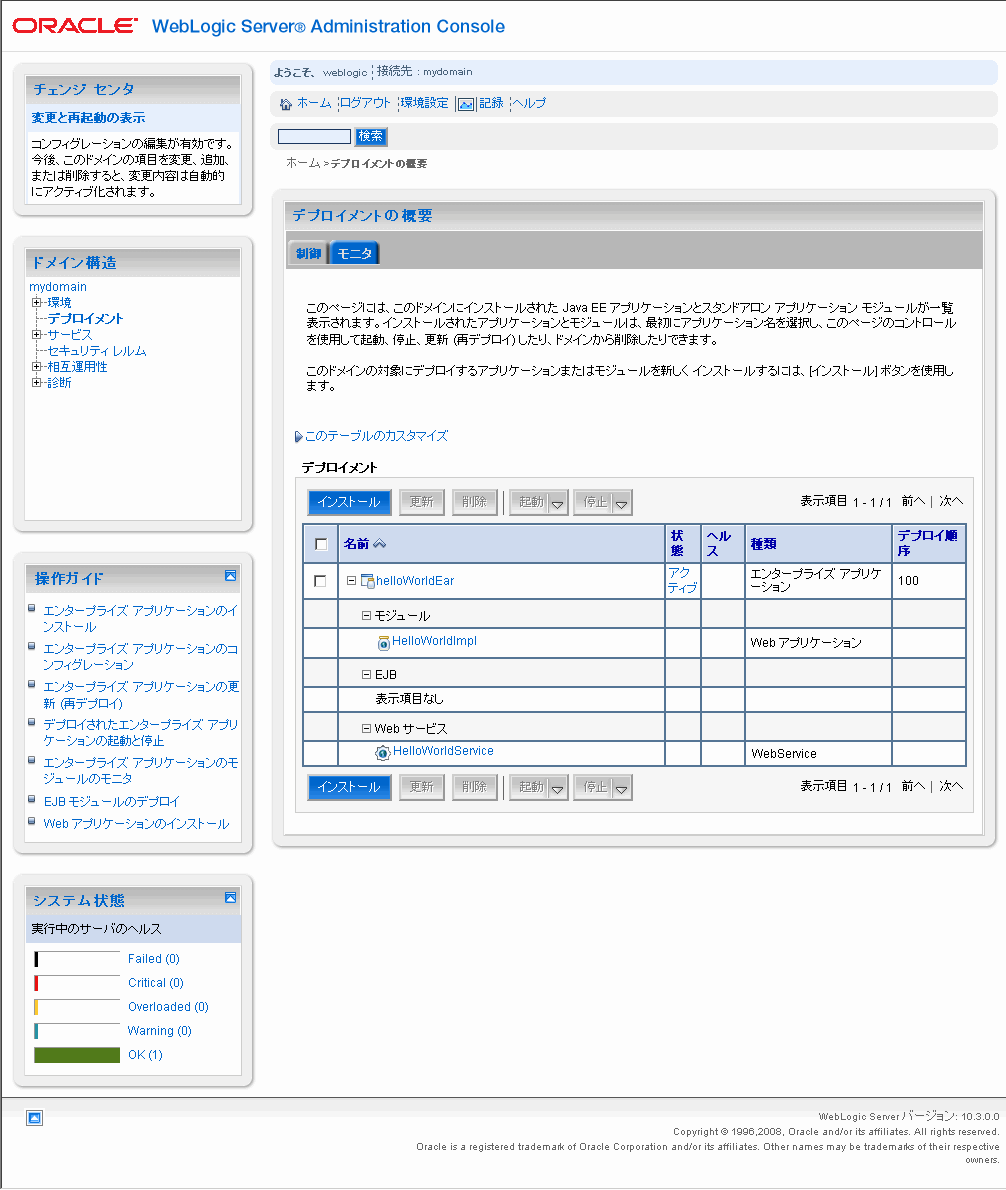Expand このテーブルのカスタマイズ disclosure triangle
Viewport: 1006px width, 1190px height.
coord(298,436)
